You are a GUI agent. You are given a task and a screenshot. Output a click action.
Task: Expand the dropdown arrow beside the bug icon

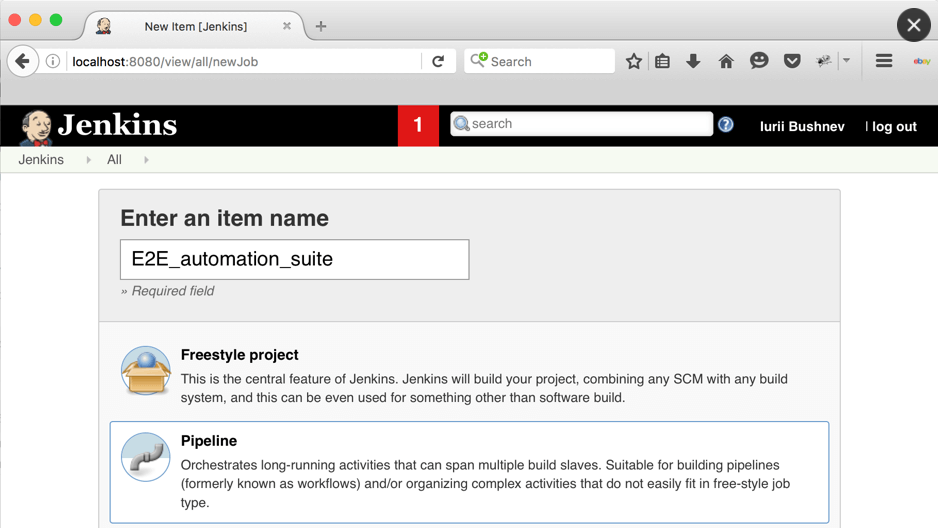click(846, 61)
